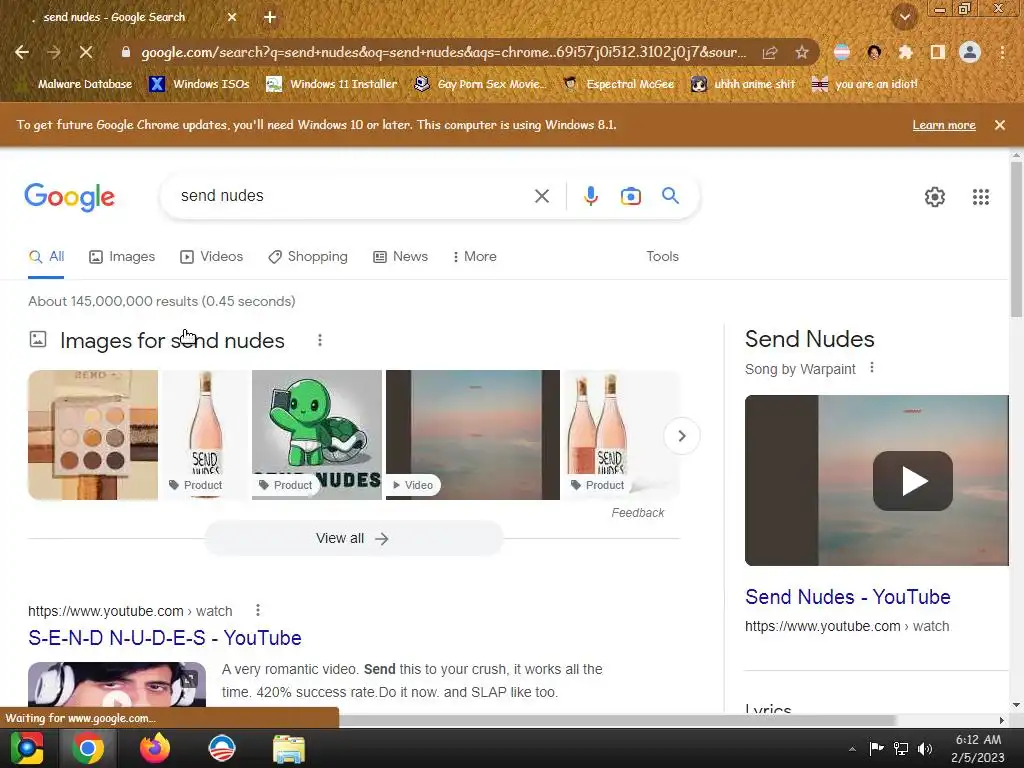Open Google search settings gear
Image resolution: width=1024 pixels, height=768 pixels.
pyautogui.click(x=935, y=197)
